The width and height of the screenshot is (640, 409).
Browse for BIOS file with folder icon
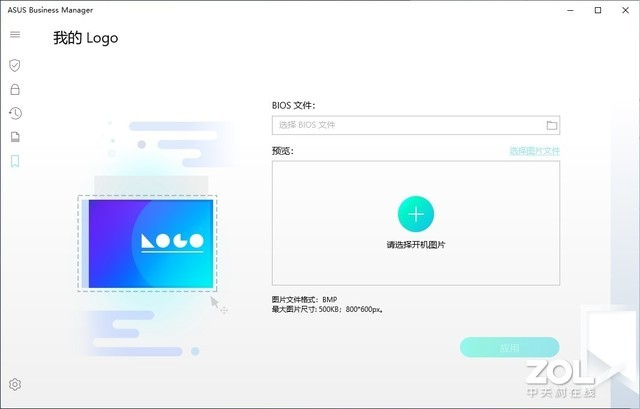(x=552, y=125)
